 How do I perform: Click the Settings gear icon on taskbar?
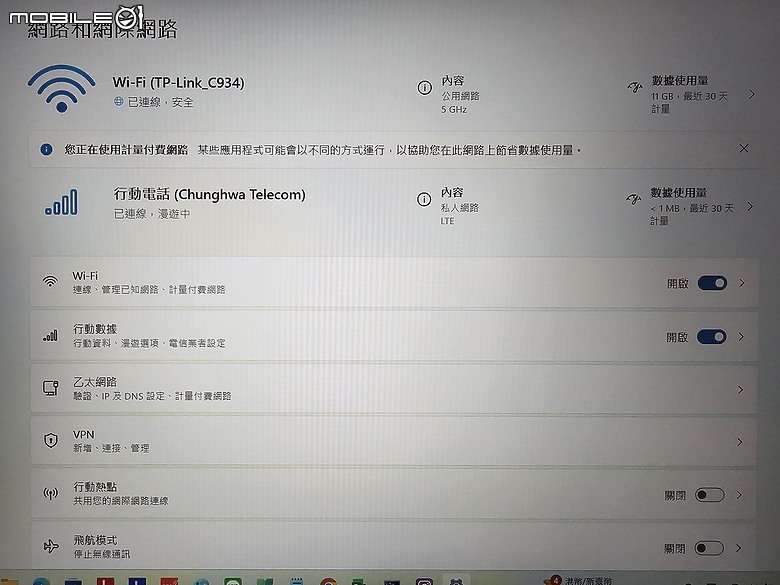click(455, 581)
